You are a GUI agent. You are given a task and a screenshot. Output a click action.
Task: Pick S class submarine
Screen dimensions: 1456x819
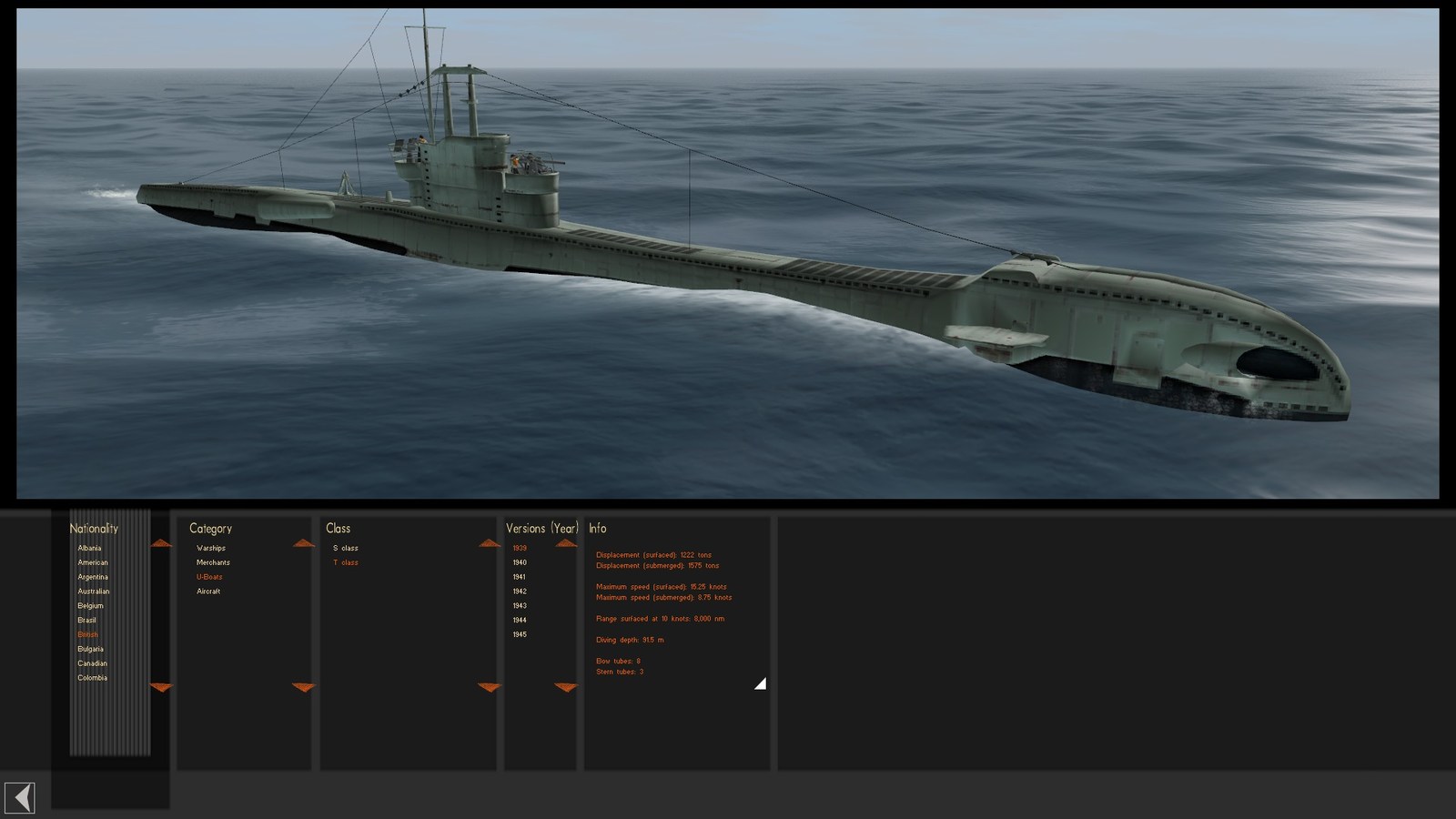pos(346,548)
